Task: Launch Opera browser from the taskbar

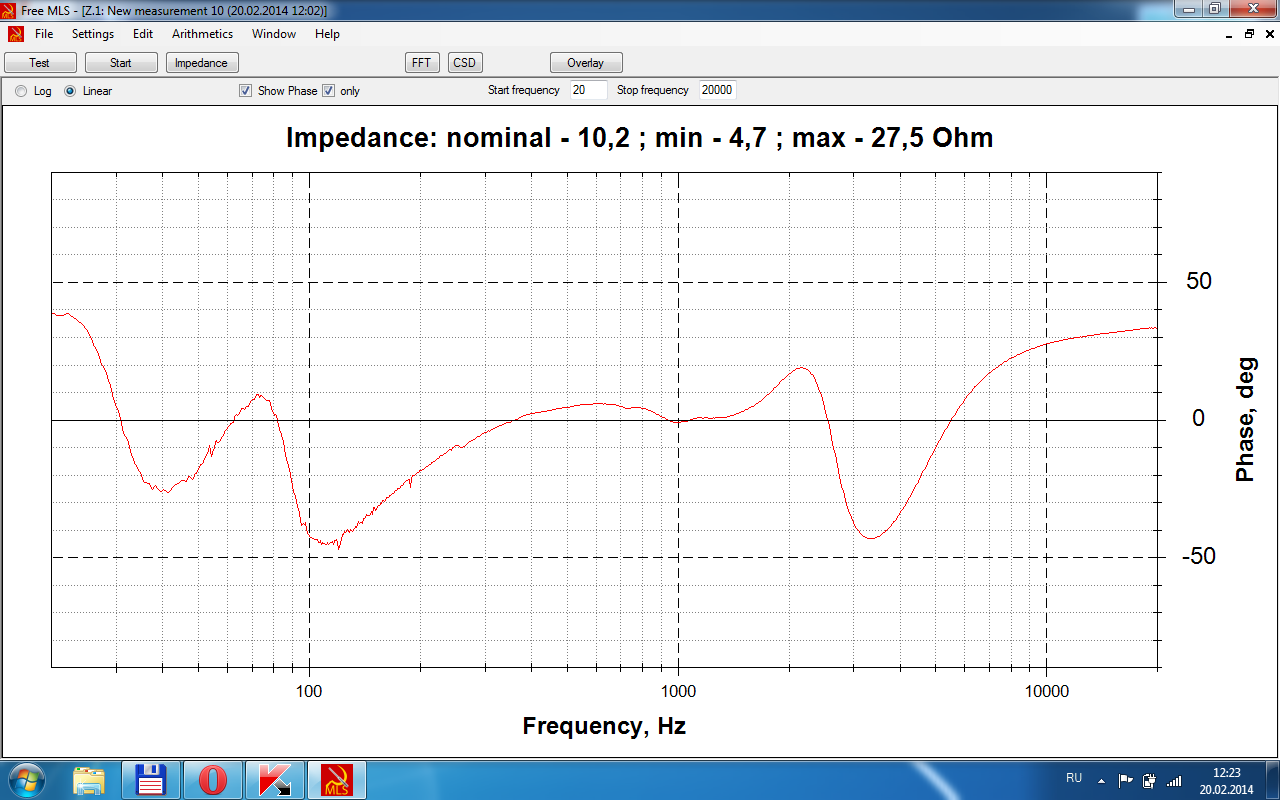Action: (x=213, y=780)
